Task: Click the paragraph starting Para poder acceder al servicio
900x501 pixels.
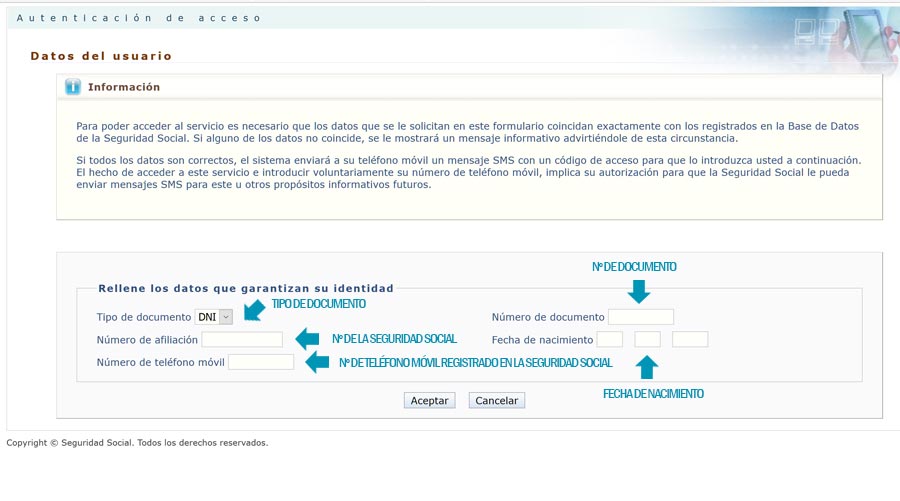Action: [x=467, y=132]
